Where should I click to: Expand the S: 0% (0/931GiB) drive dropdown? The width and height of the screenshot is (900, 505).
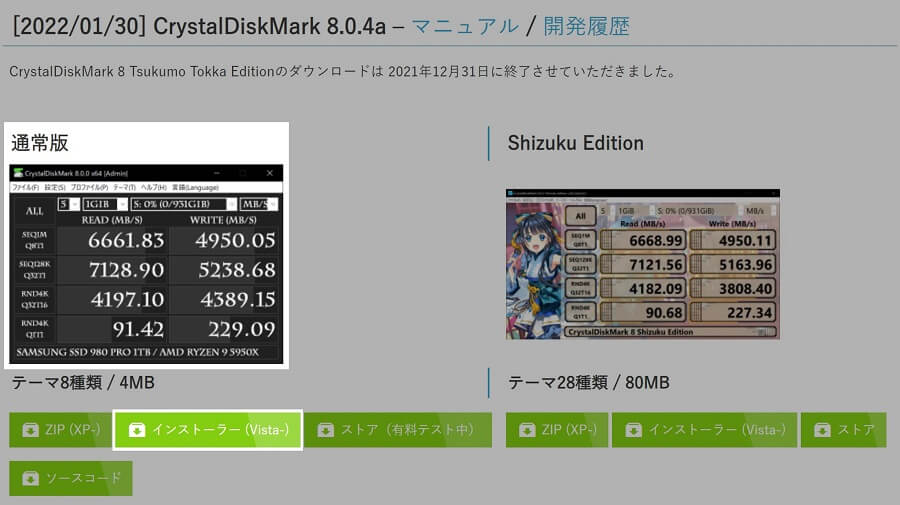pyautogui.click(x=184, y=204)
